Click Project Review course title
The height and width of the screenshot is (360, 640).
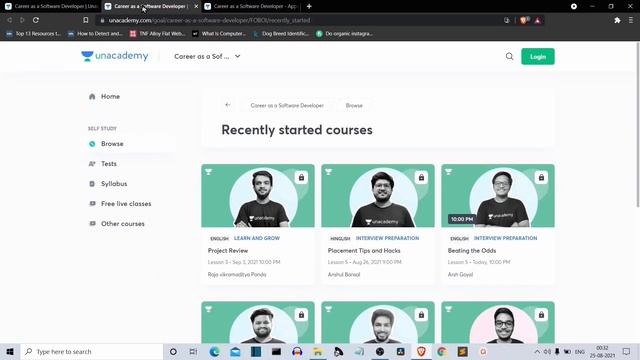(228, 251)
